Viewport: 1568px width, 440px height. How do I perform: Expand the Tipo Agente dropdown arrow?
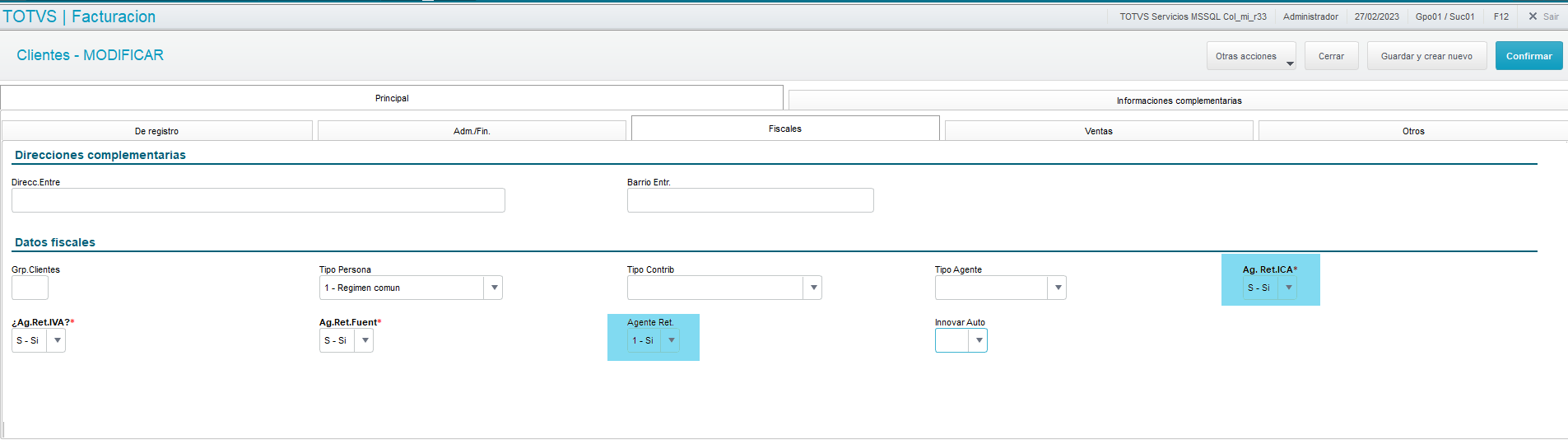coord(1058,288)
